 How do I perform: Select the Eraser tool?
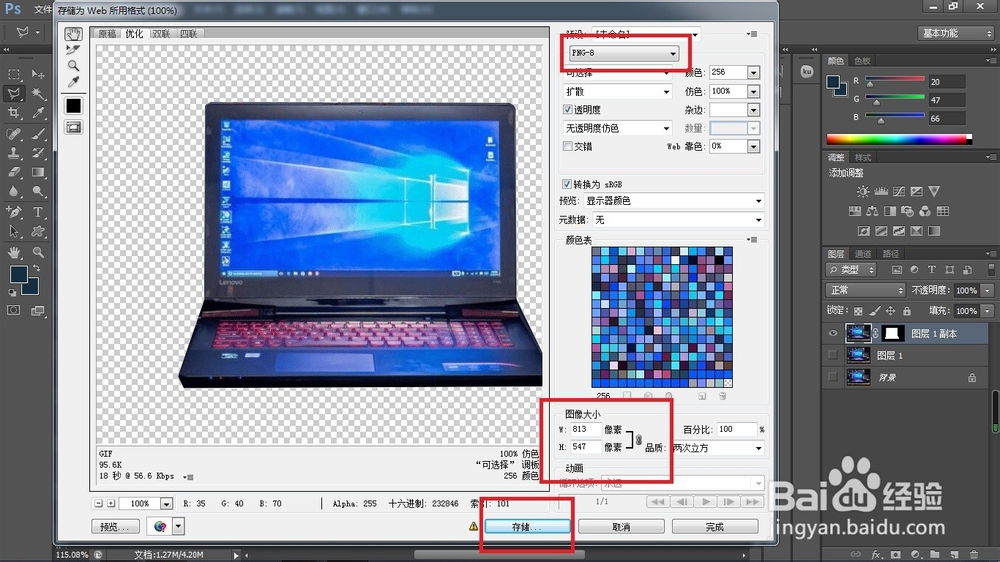(13, 172)
